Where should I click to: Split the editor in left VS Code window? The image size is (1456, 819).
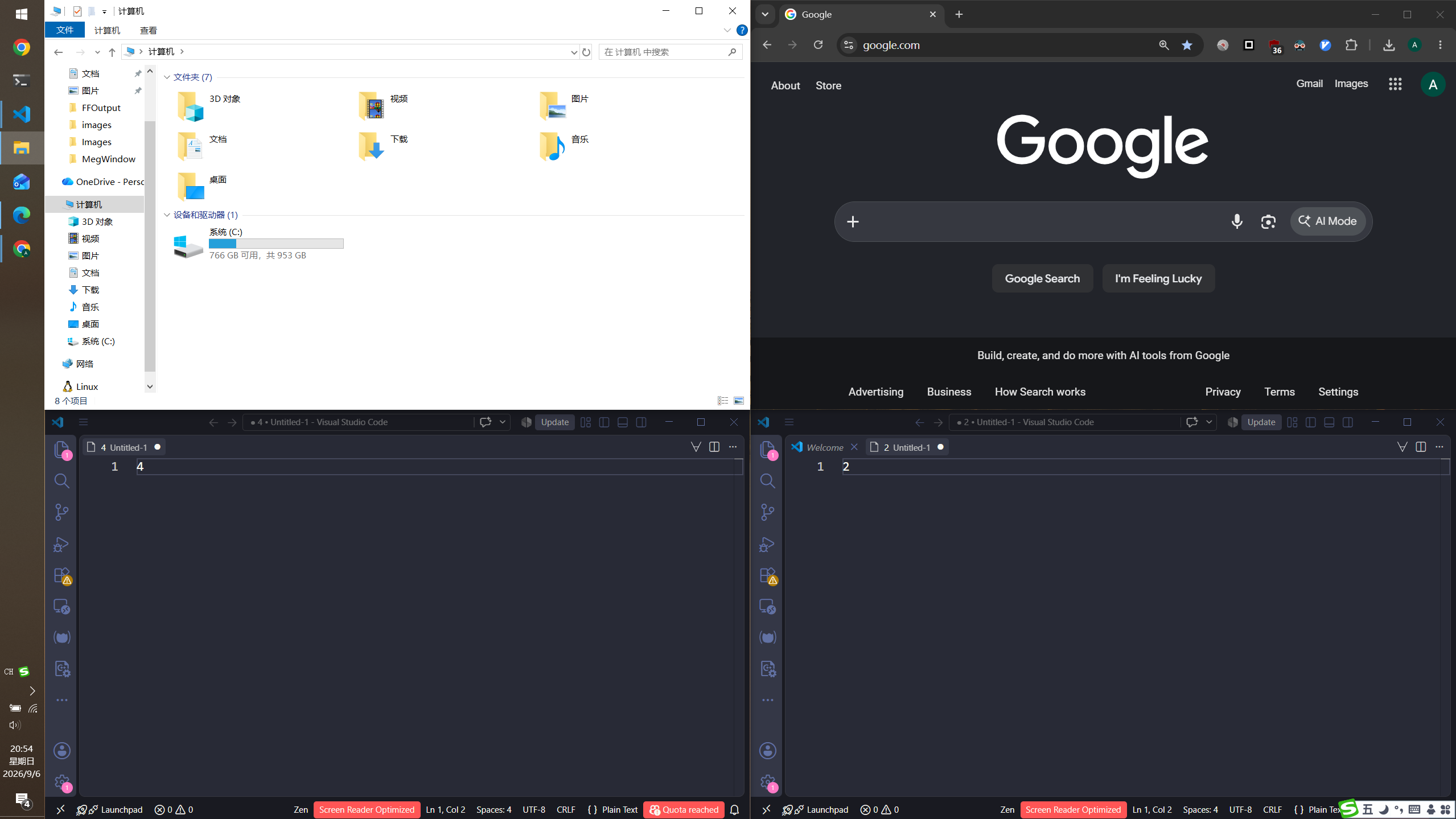coord(714,447)
